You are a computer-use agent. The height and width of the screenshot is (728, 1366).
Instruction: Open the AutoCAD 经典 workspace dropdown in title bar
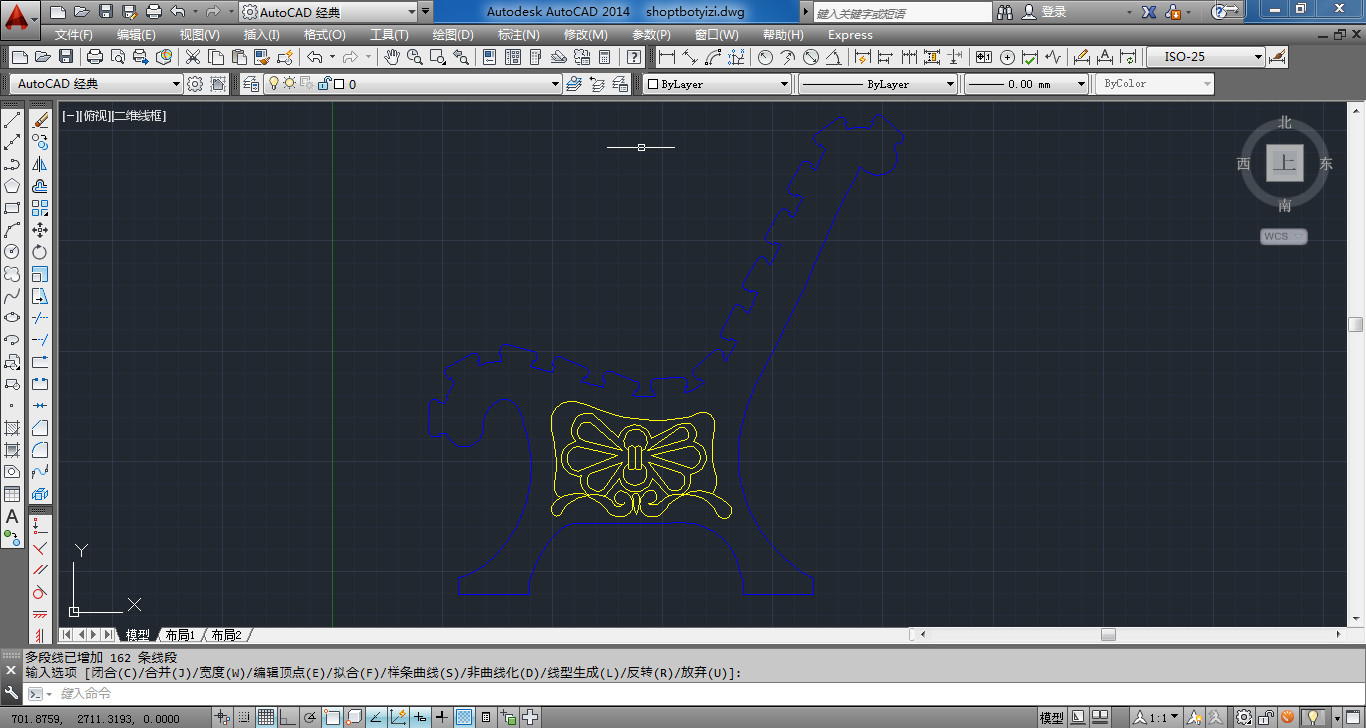(x=329, y=12)
